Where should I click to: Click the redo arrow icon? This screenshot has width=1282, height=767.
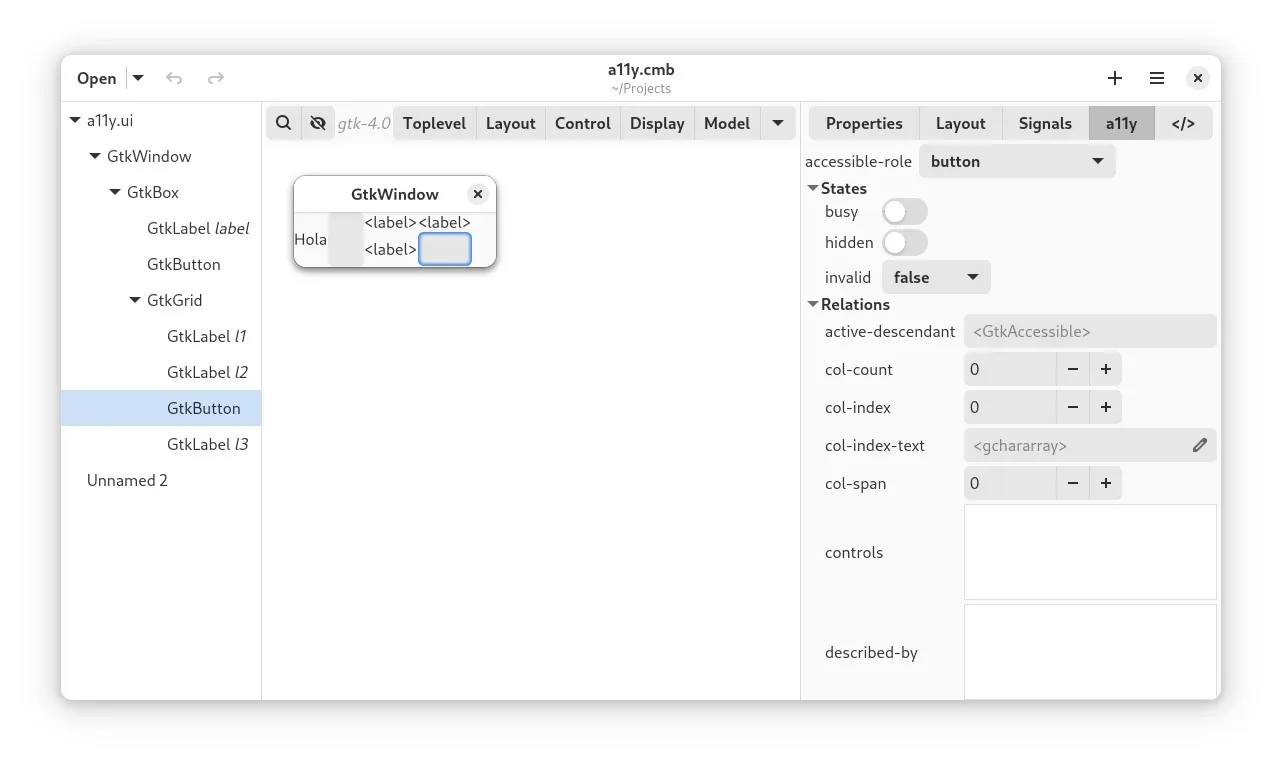tap(215, 78)
